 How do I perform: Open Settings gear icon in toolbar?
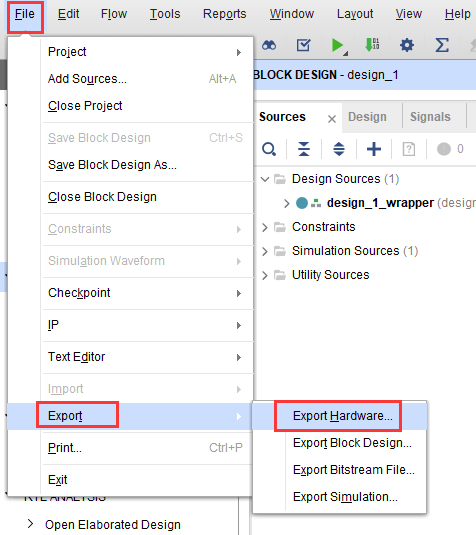point(407,45)
